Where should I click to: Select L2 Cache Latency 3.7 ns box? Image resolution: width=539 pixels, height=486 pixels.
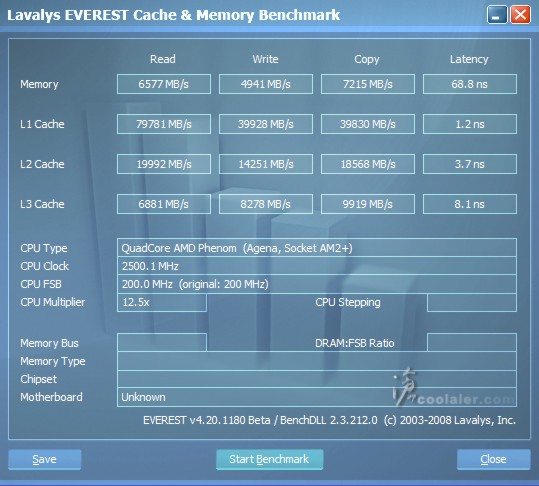[x=470, y=164]
